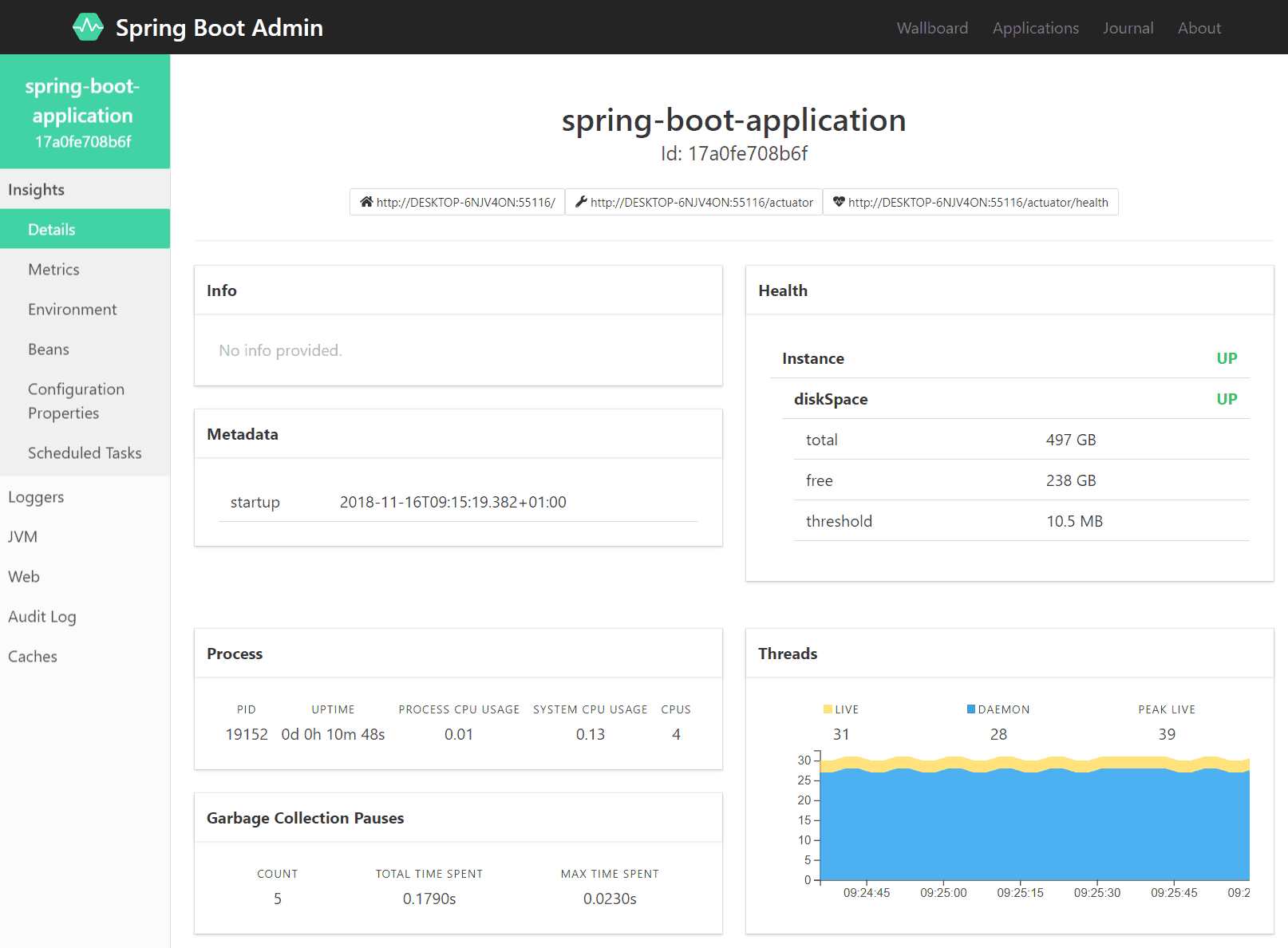View Scheduled Tasks

click(85, 453)
